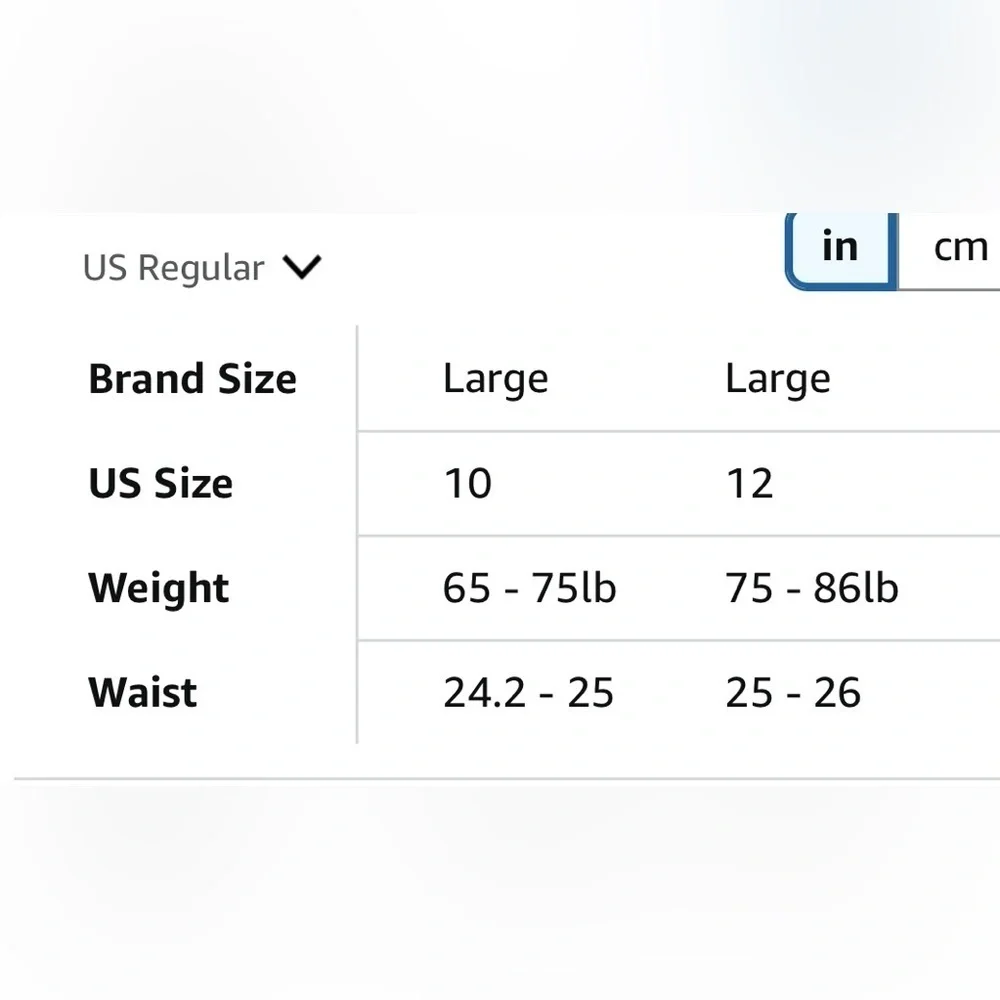The width and height of the screenshot is (1000, 1000).
Task: Switch measurement units to inches
Action: [x=841, y=251]
